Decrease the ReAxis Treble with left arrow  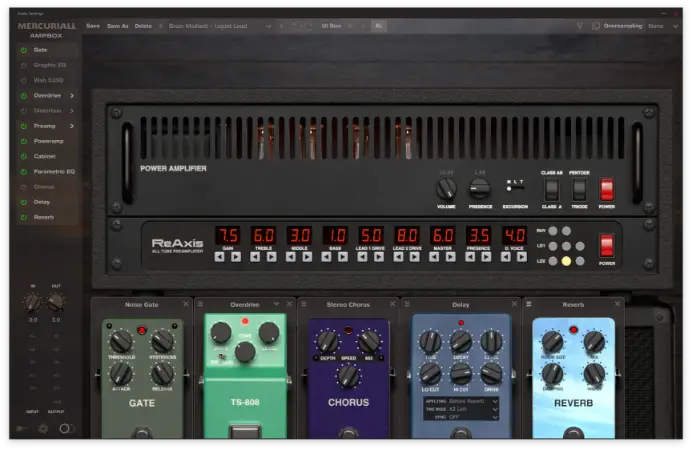pyautogui.click(x=255, y=256)
